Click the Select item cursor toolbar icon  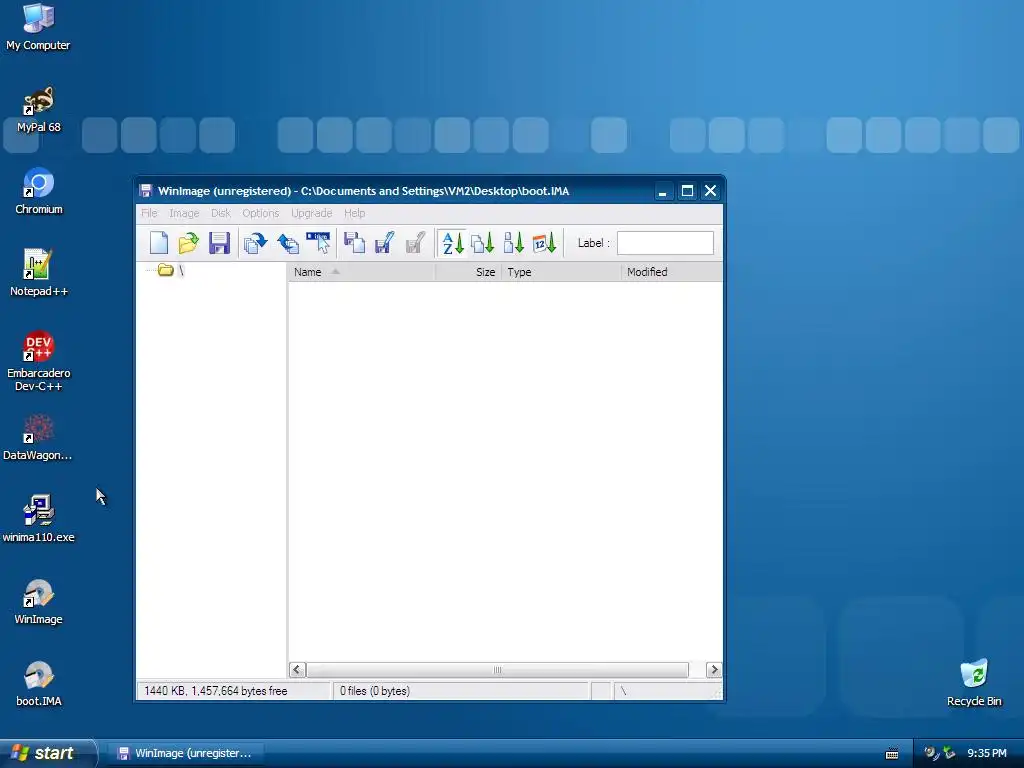[319, 243]
